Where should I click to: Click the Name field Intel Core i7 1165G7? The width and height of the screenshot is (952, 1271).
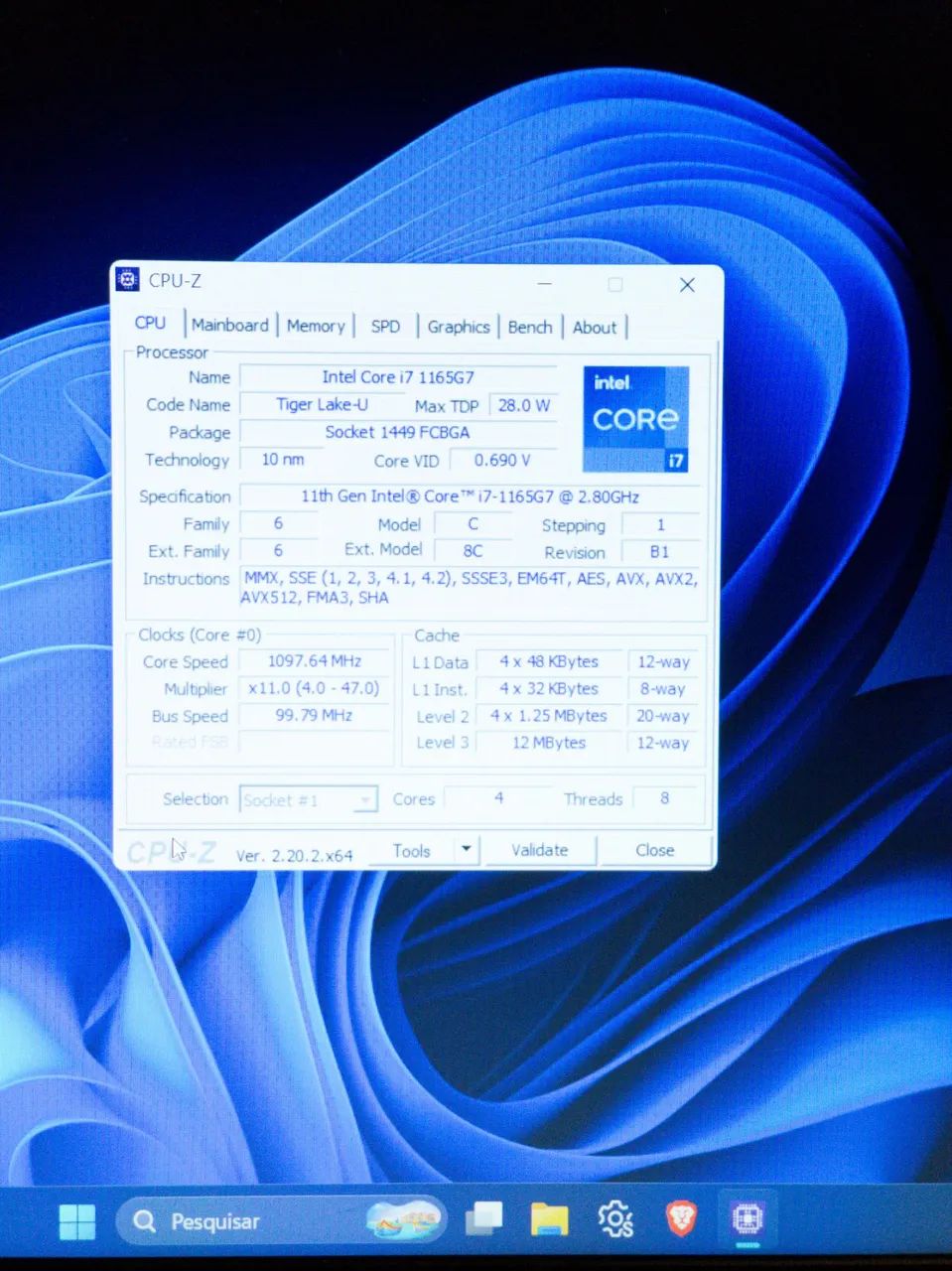coord(398,377)
